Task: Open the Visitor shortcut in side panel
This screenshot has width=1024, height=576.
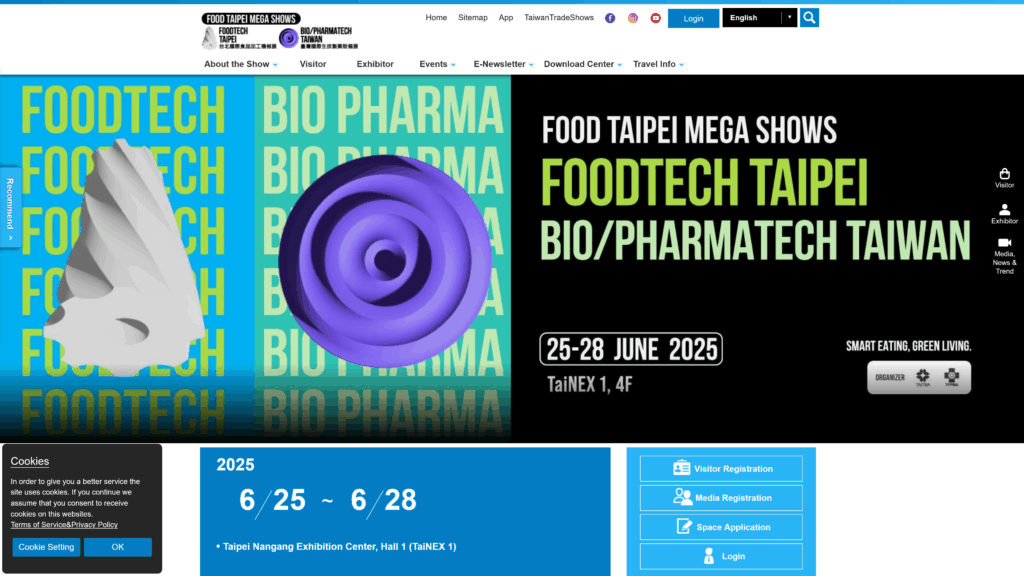Action: 1004,178
